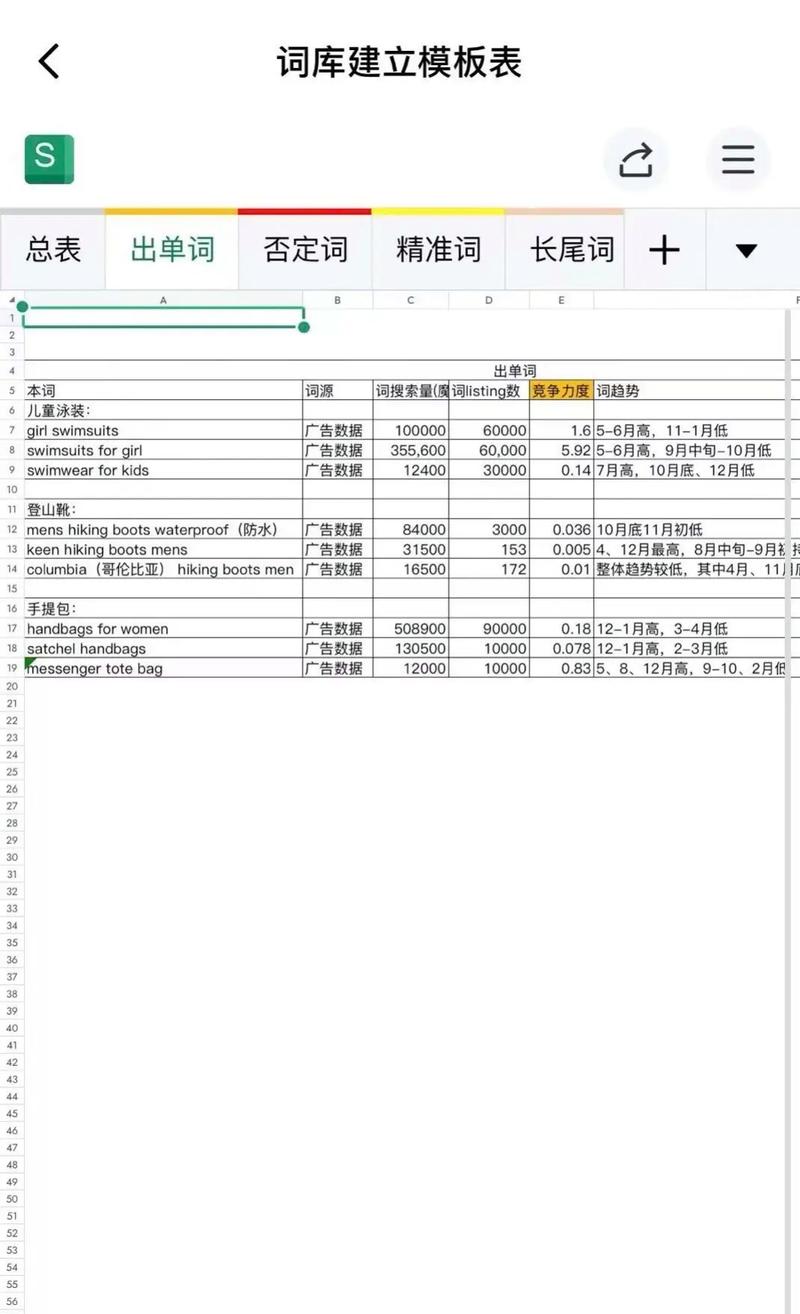Open the sheet list dropdown arrow
Screen dimensions: 800x1314
coord(746,251)
